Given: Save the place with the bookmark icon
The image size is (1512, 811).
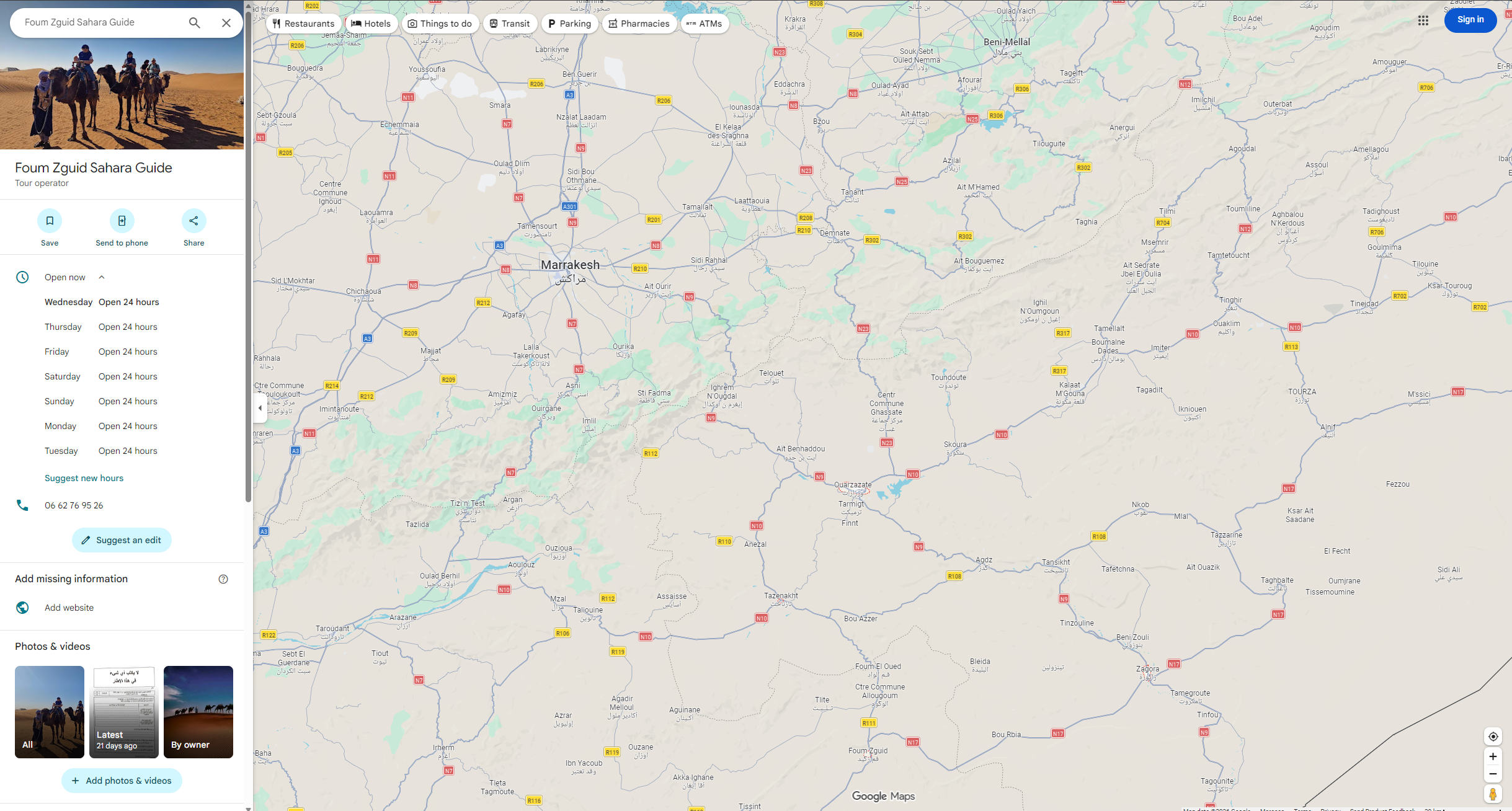Looking at the screenshot, I should pos(50,221).
